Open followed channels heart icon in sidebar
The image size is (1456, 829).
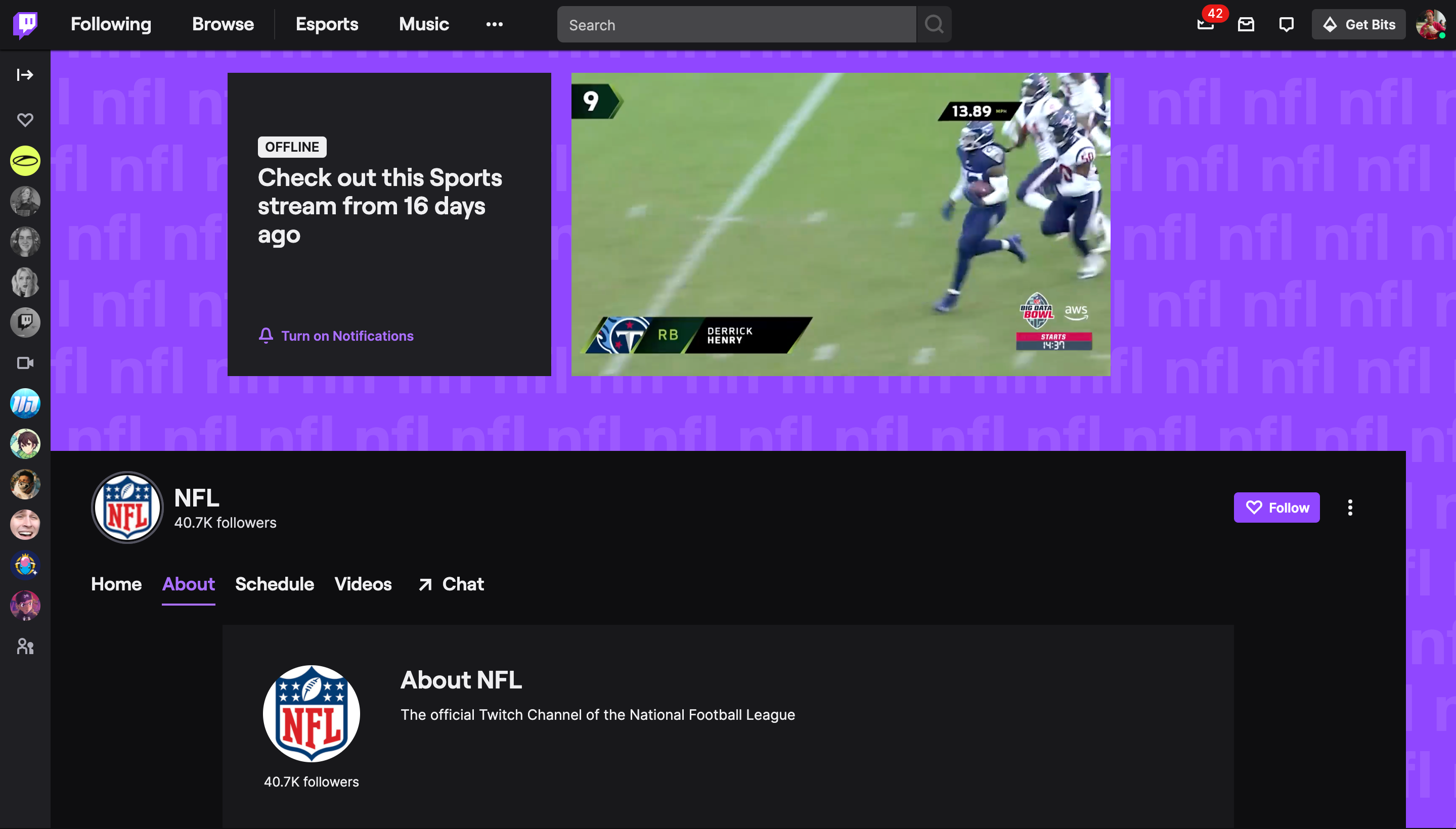25,120
